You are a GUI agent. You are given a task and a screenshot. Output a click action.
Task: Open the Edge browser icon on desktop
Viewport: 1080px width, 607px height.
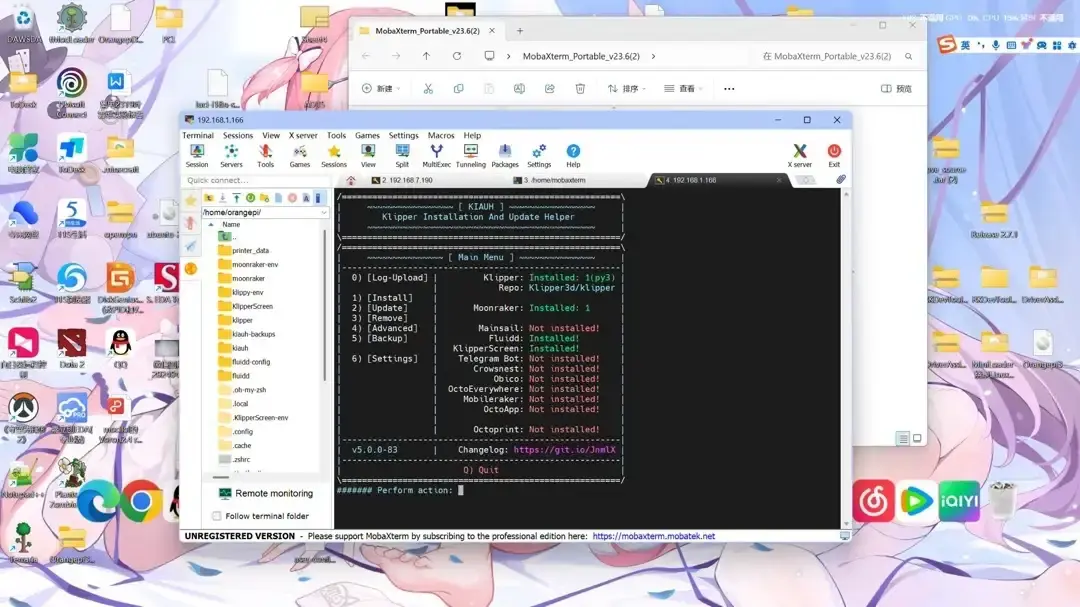97,502
